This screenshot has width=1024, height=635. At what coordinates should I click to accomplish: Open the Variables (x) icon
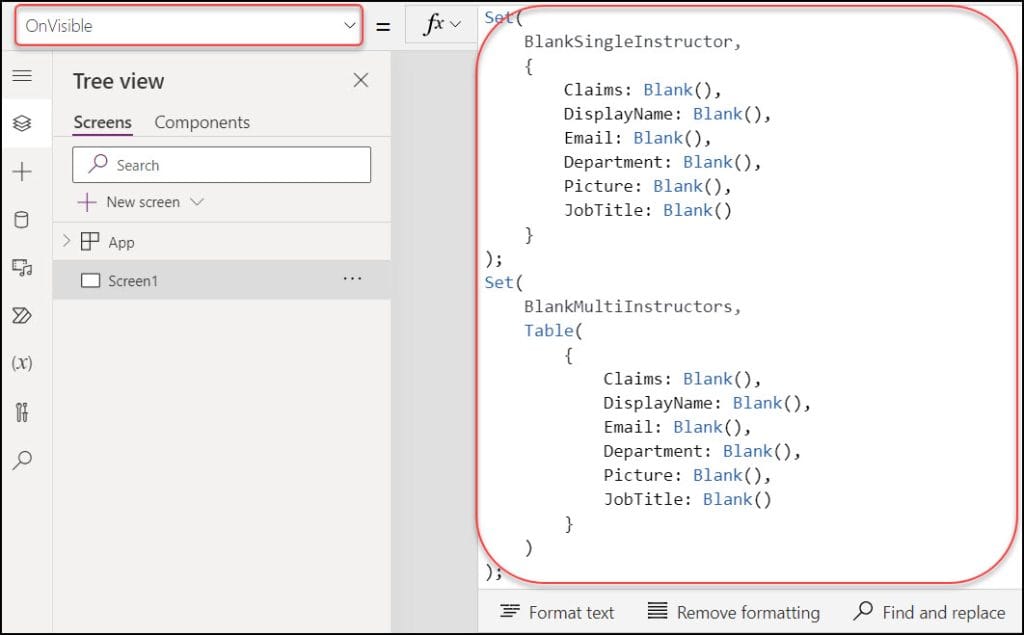tap(22, 363)
